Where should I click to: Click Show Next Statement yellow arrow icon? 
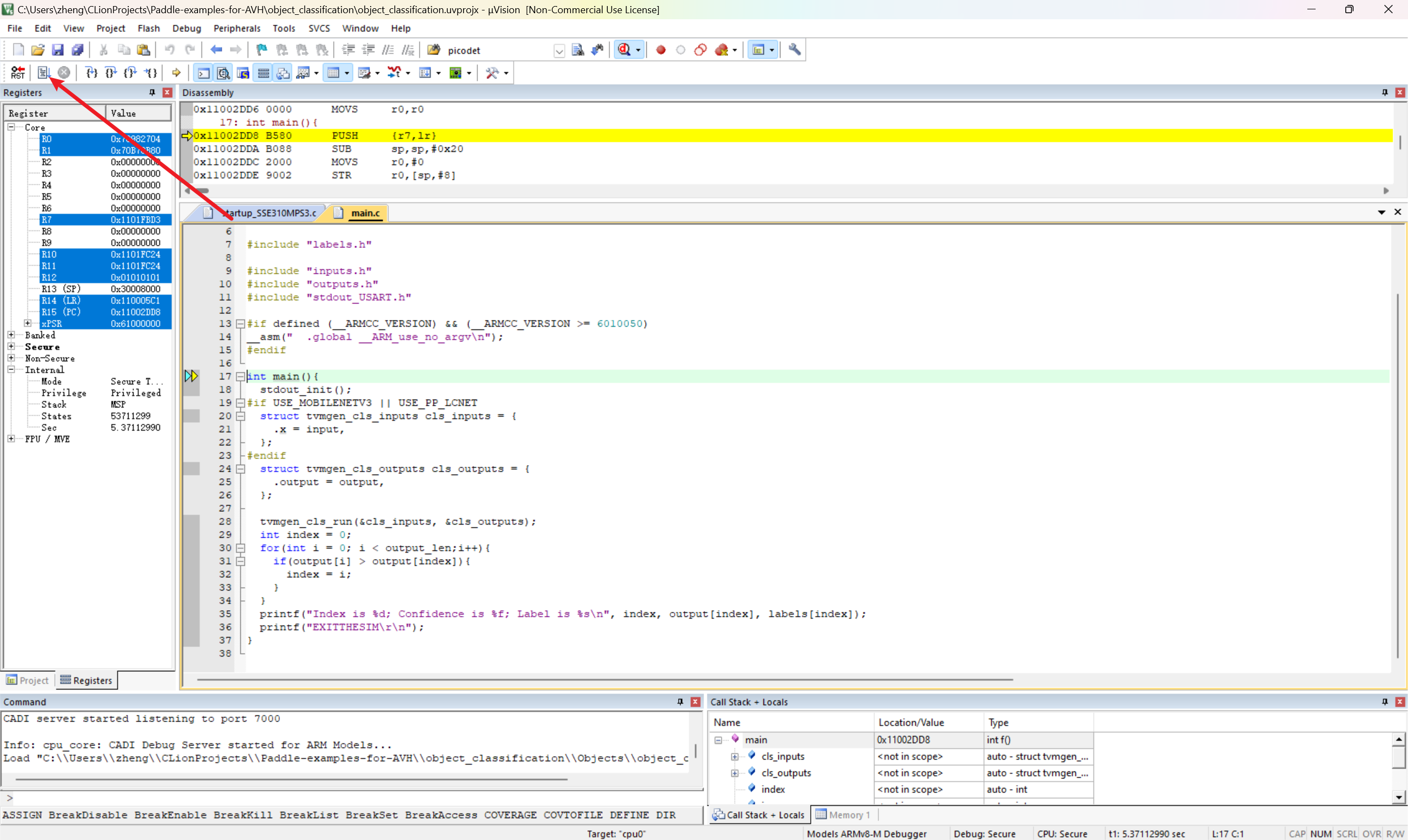click(177, 73)
